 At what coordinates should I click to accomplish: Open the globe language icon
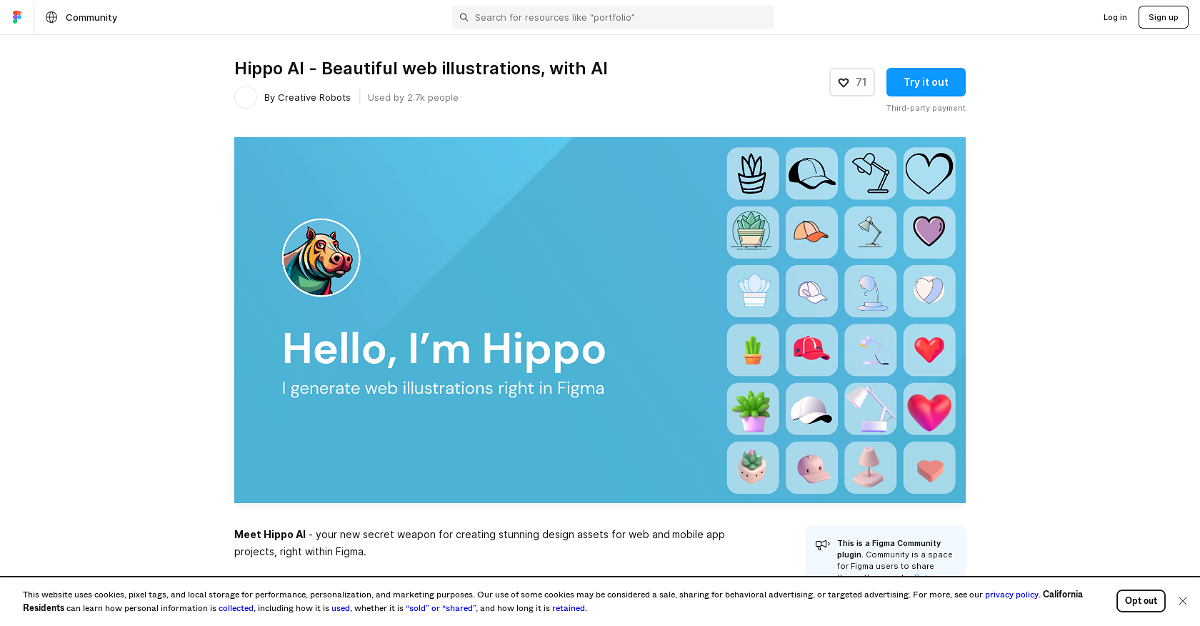(51, 17)
